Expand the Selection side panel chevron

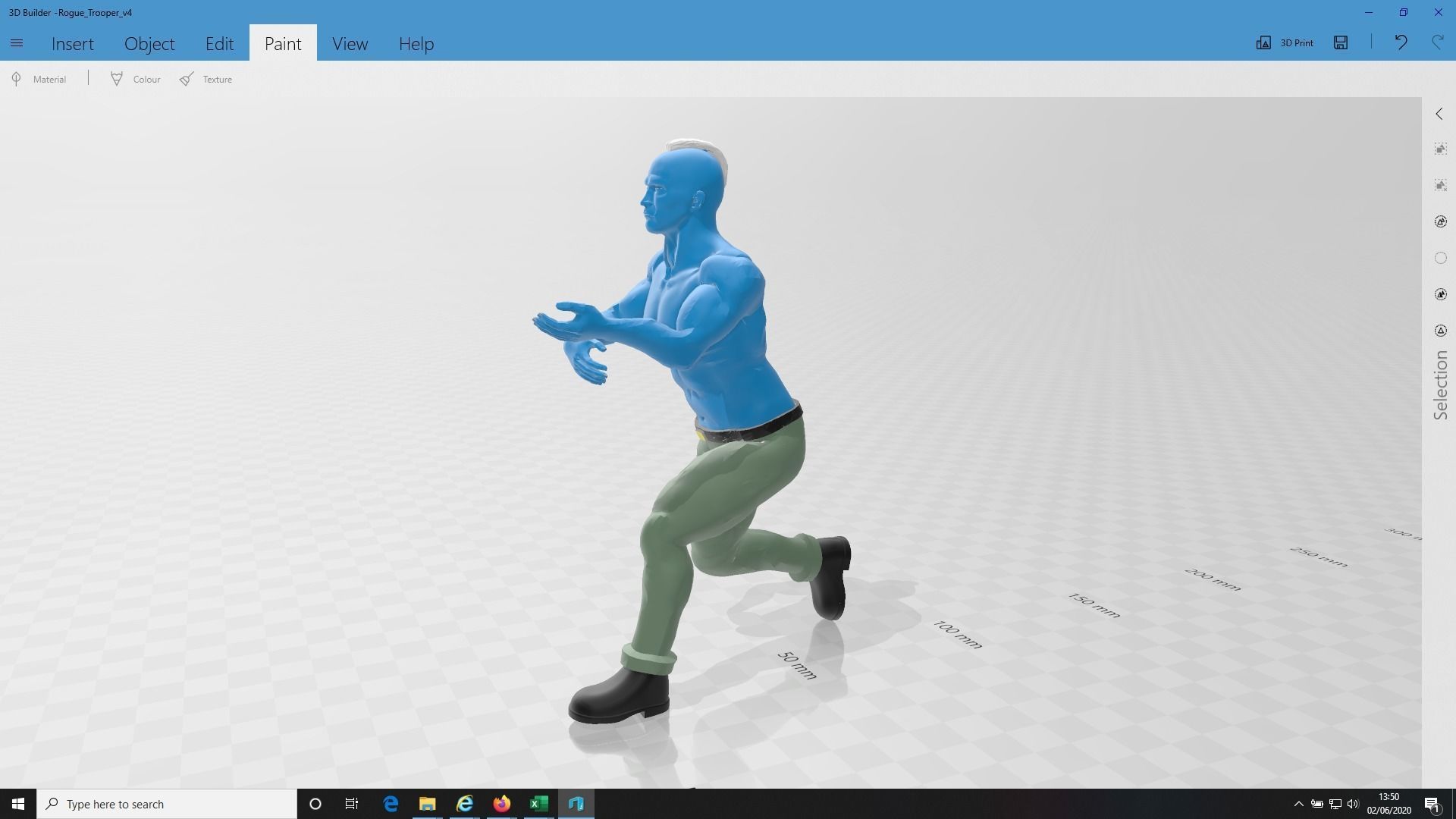tap(1439, 114)
